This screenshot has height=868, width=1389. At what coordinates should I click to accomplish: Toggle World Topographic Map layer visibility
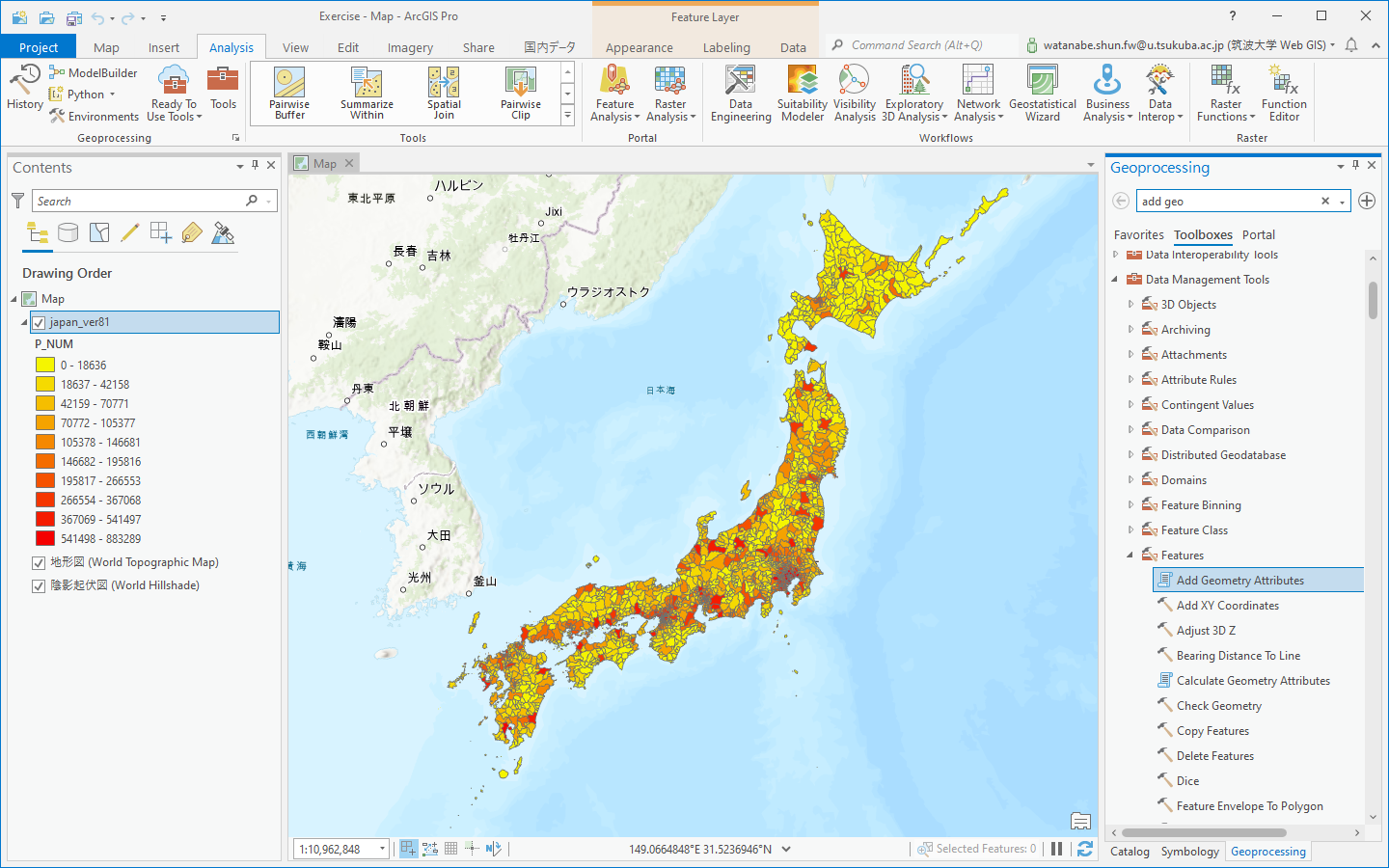(39, 562)
